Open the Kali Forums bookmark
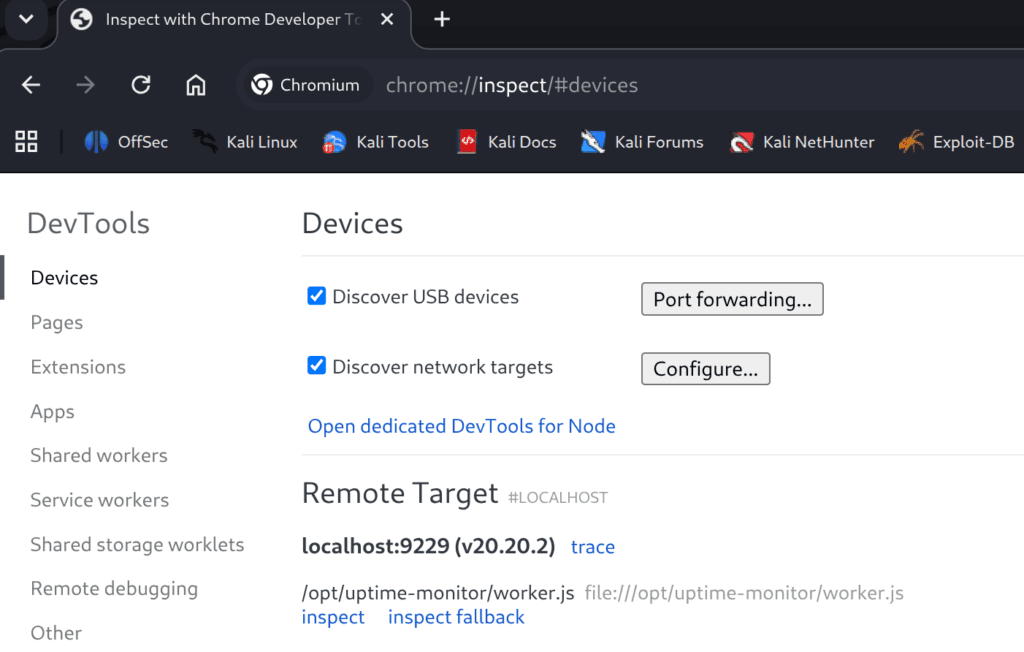 [x=642, y=142]
